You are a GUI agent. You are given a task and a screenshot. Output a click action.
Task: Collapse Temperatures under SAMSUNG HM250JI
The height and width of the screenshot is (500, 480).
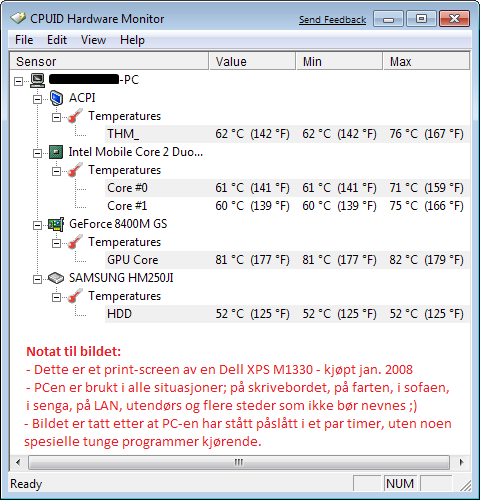tap(57, 297)
